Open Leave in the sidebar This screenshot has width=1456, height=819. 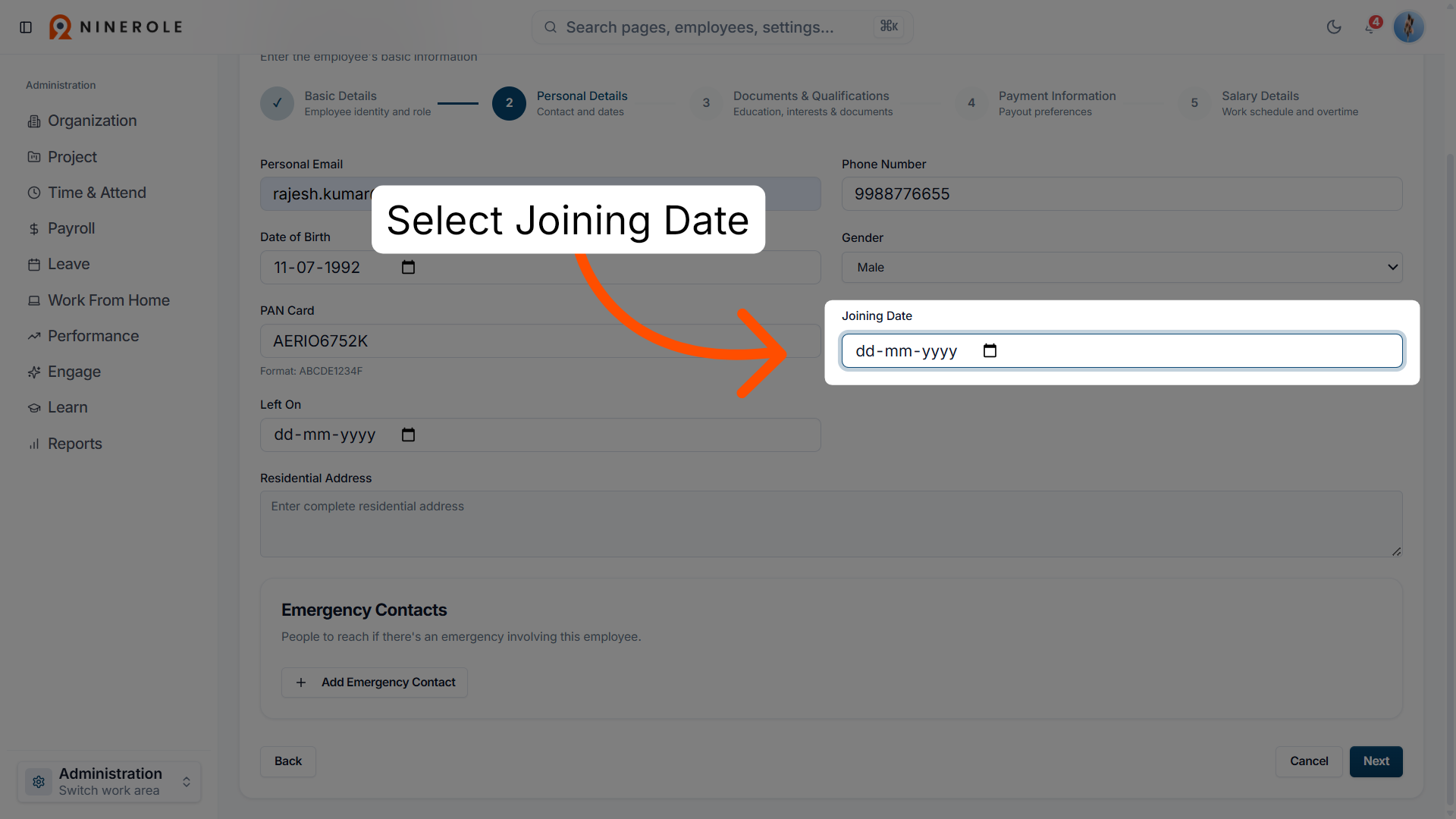pos(69,264)
